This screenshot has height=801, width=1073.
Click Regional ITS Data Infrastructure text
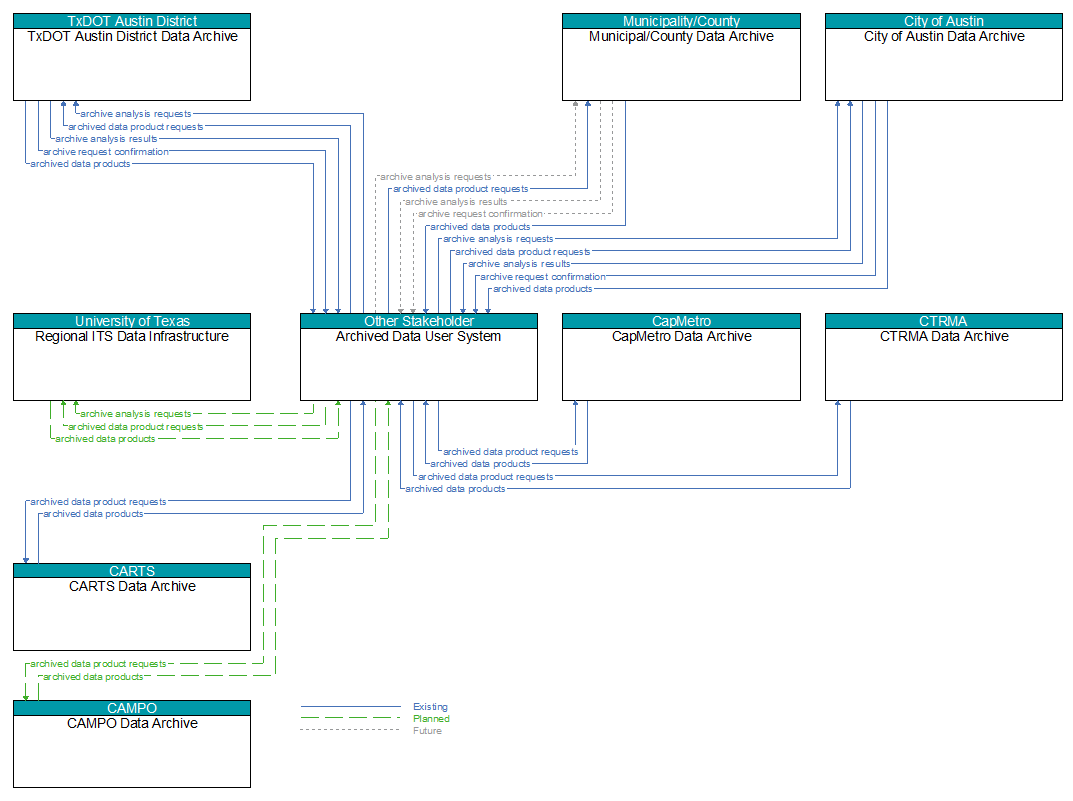(132, 337)
